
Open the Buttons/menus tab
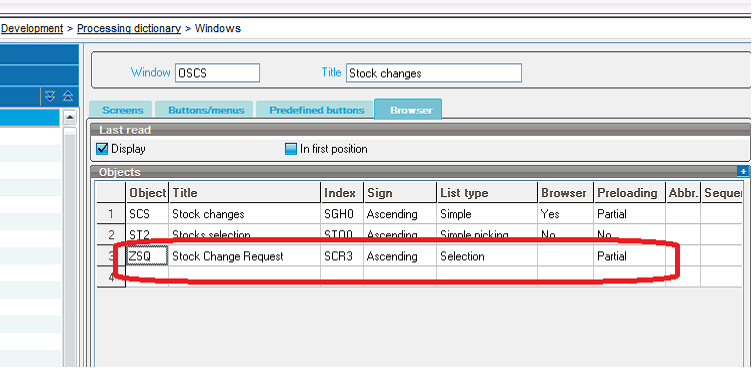[206, 110]
